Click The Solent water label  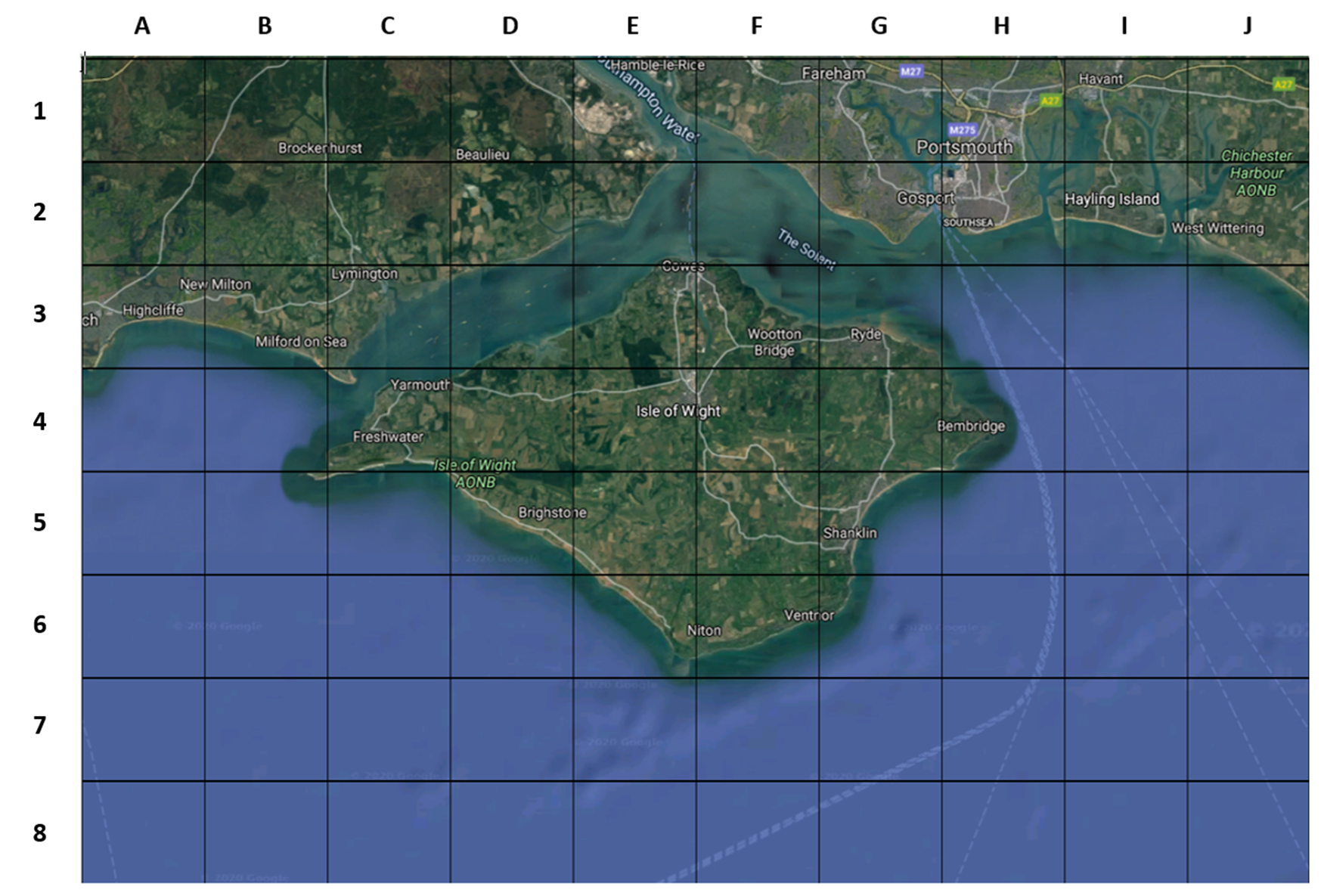click(x=805, y=248)
